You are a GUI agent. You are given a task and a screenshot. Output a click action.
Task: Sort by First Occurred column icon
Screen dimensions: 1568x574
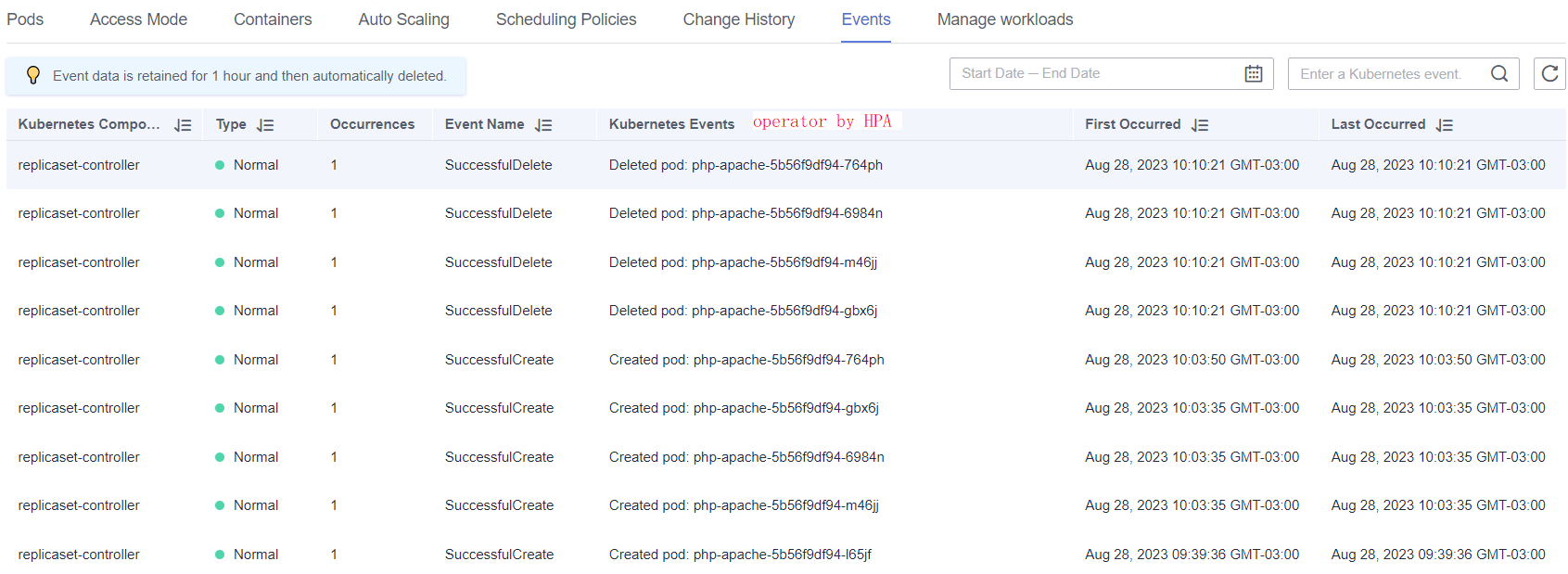(1200, 125)
